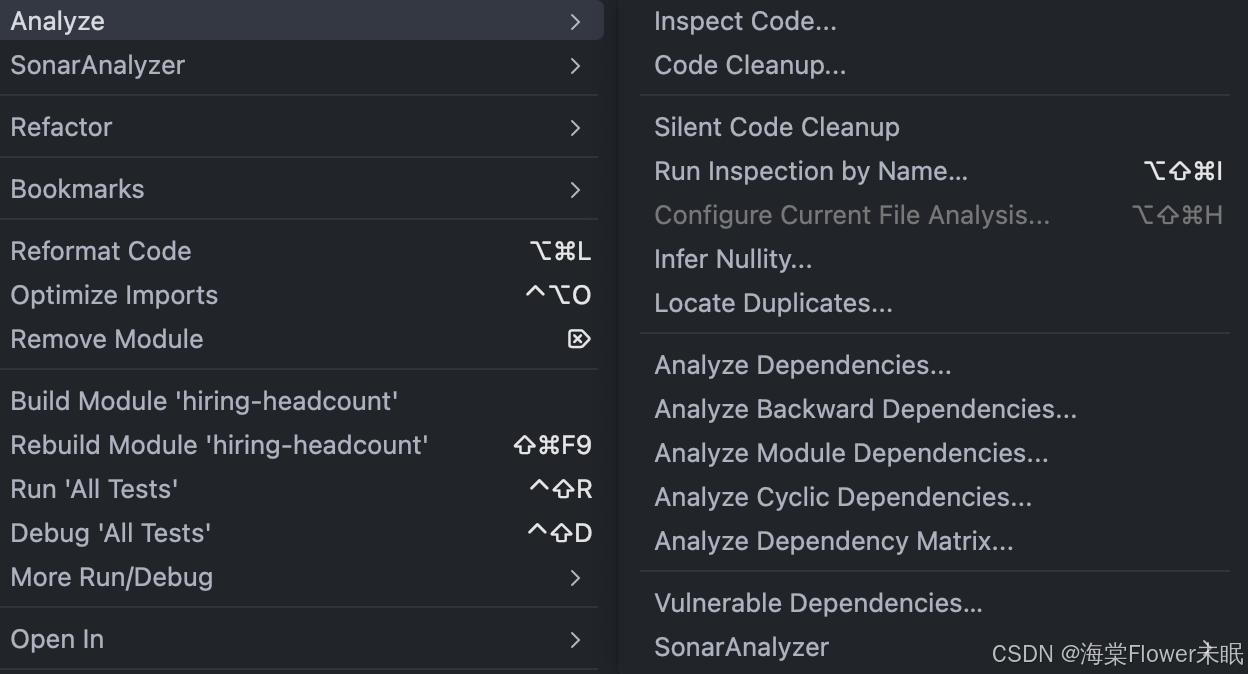Click the Remove Module delete icon

coord(579,340)
